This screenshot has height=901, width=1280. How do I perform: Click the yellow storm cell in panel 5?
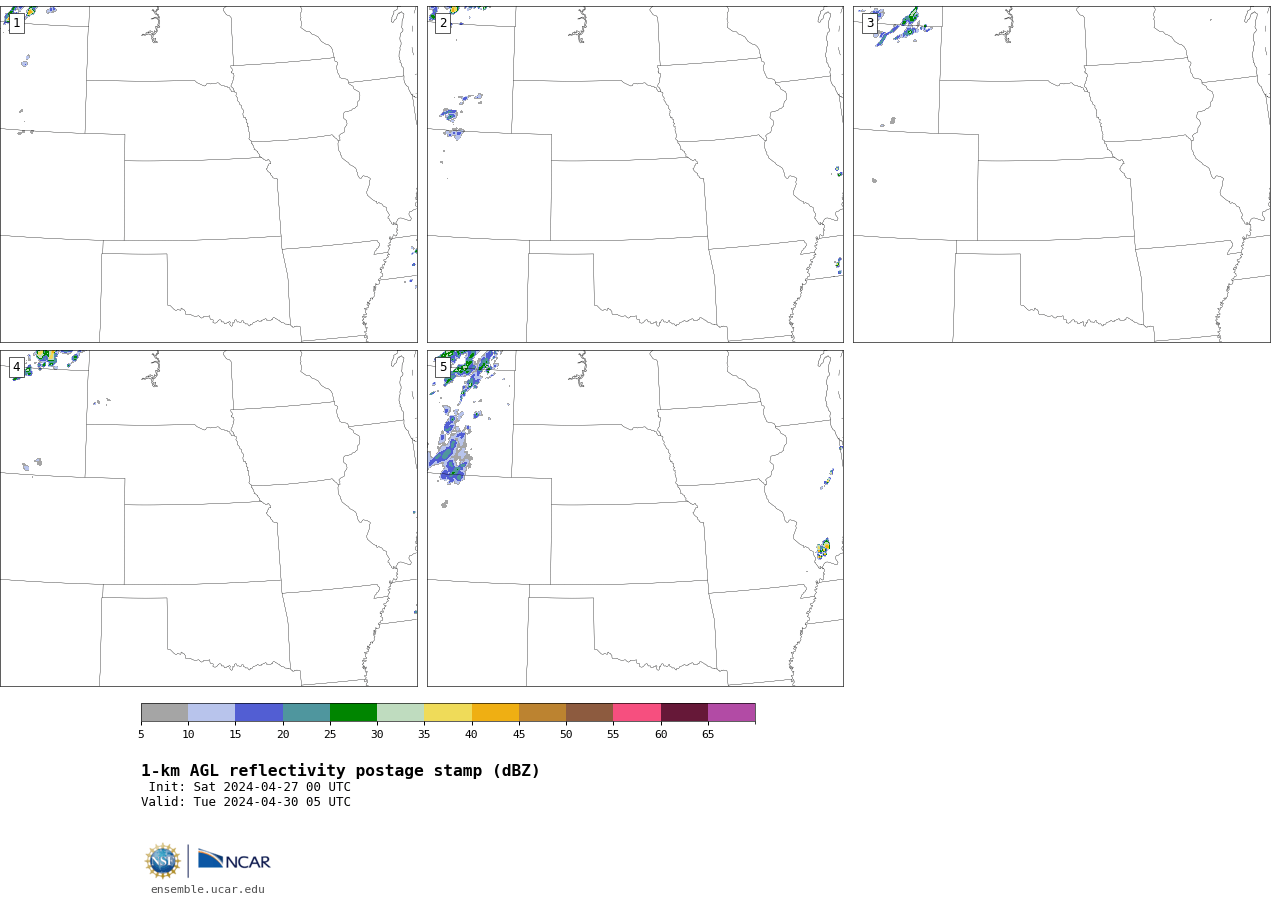click(823, 548)
